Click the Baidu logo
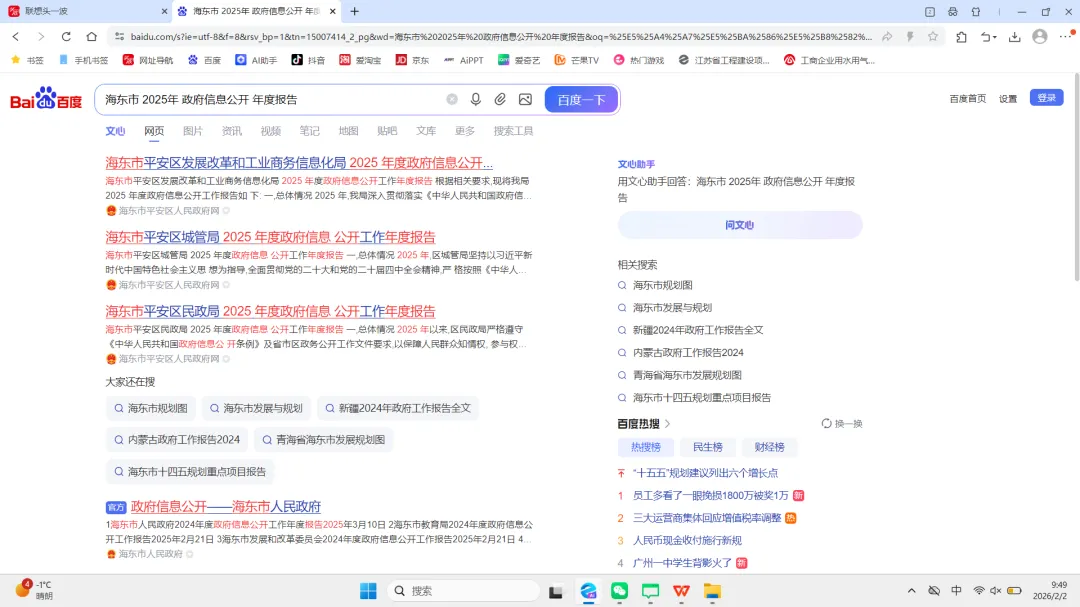 [x=46, y=99]
